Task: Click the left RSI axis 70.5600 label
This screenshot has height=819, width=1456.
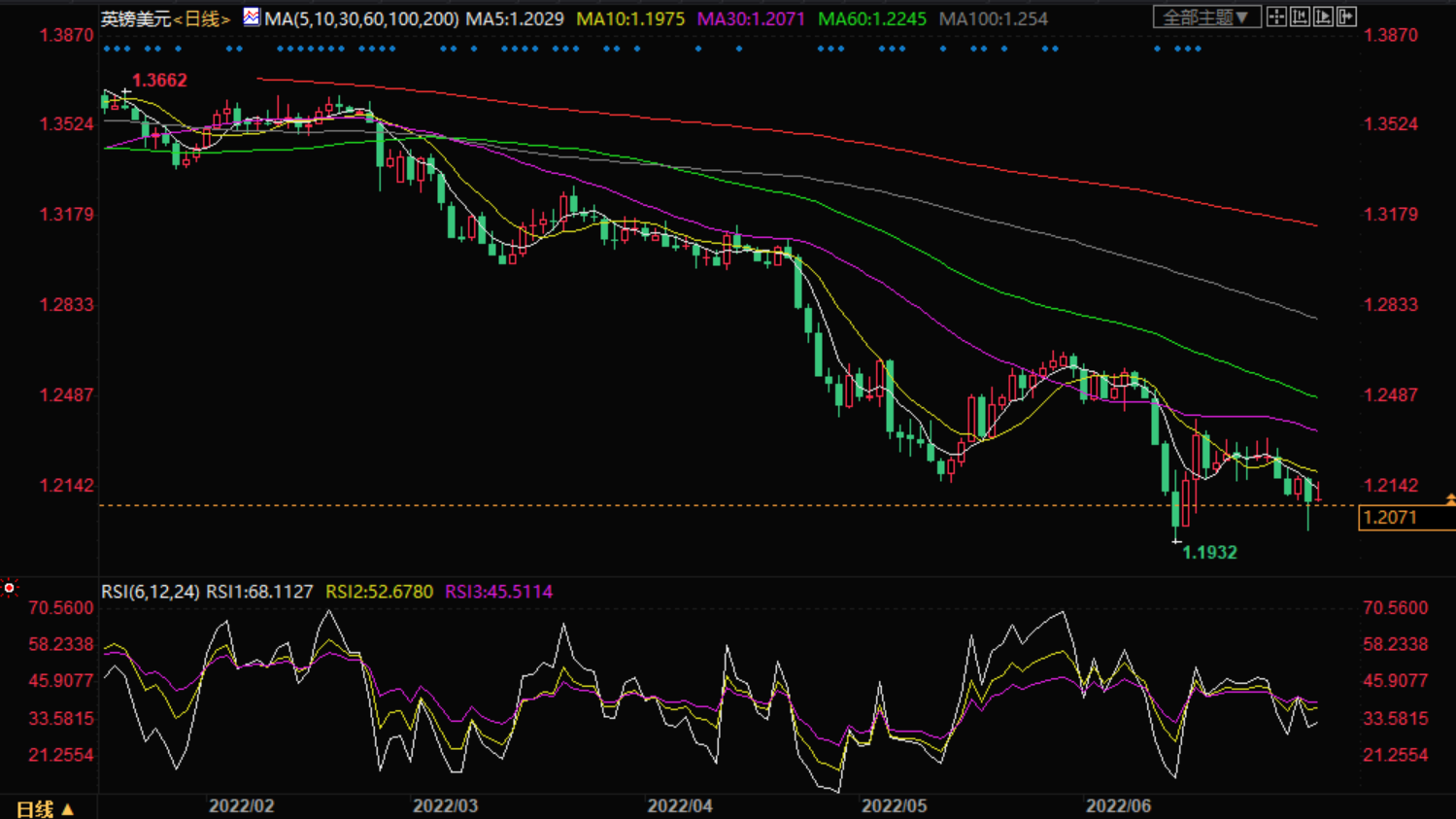Action: click(x=61, y=608)
